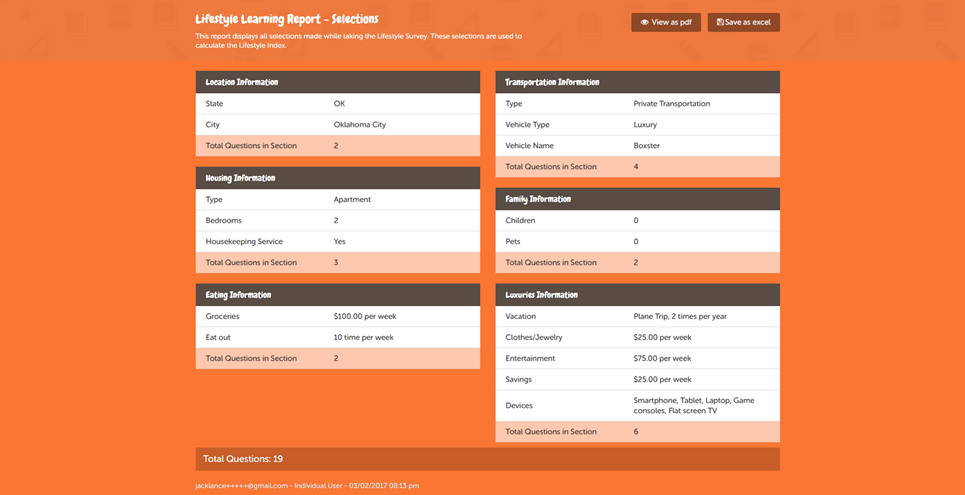The image size is (965, 495).
Task: Select the Private Transportation type value
Action: (671, 104)
